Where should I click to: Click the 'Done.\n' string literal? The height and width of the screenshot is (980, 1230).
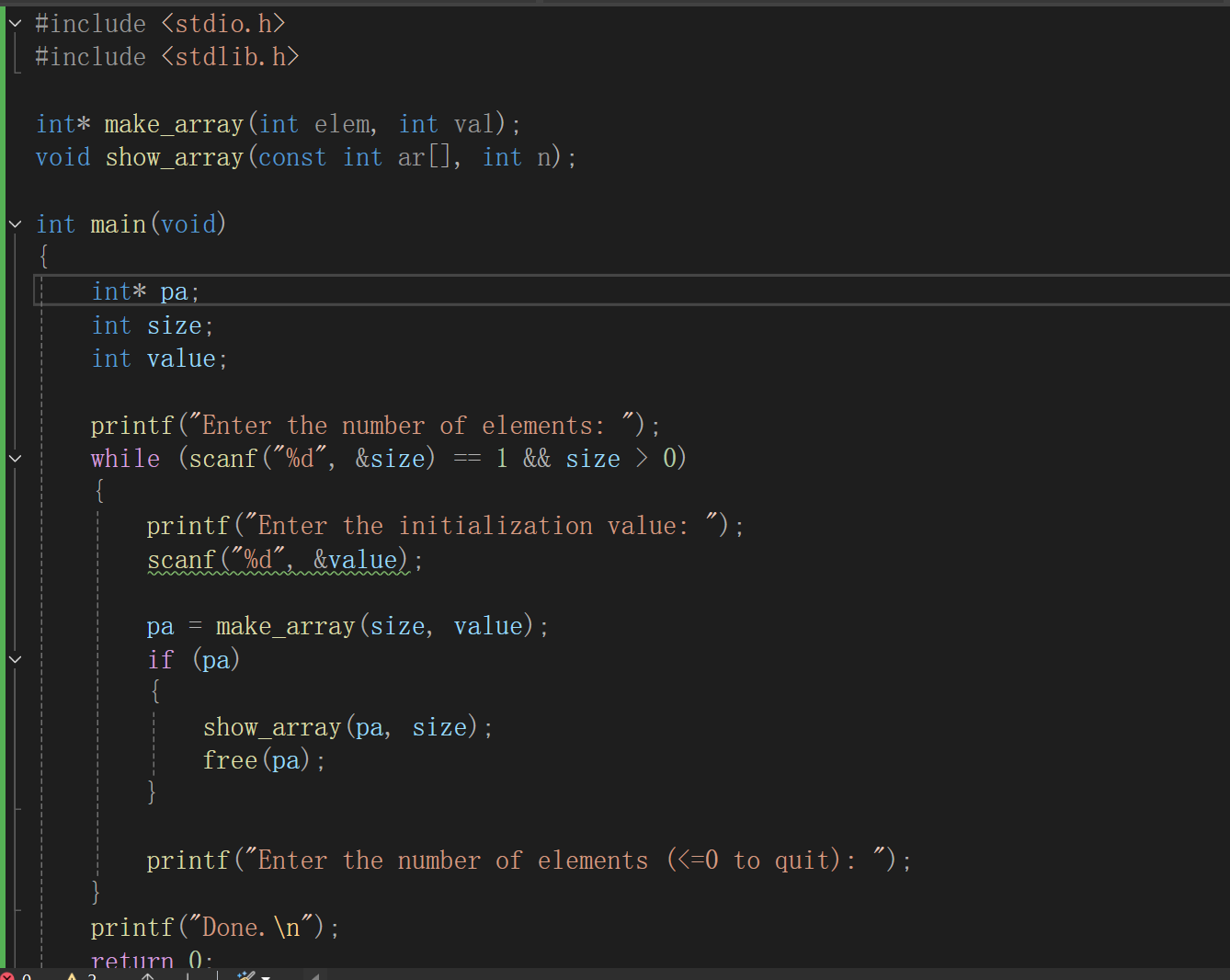point(251,928)
